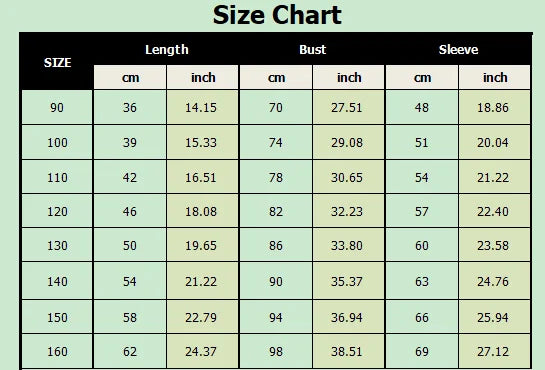The height and width of the screenshot is (370, 545).
Task: Select the 38.51 bust inch cell
Action: (x=348, y=351)
